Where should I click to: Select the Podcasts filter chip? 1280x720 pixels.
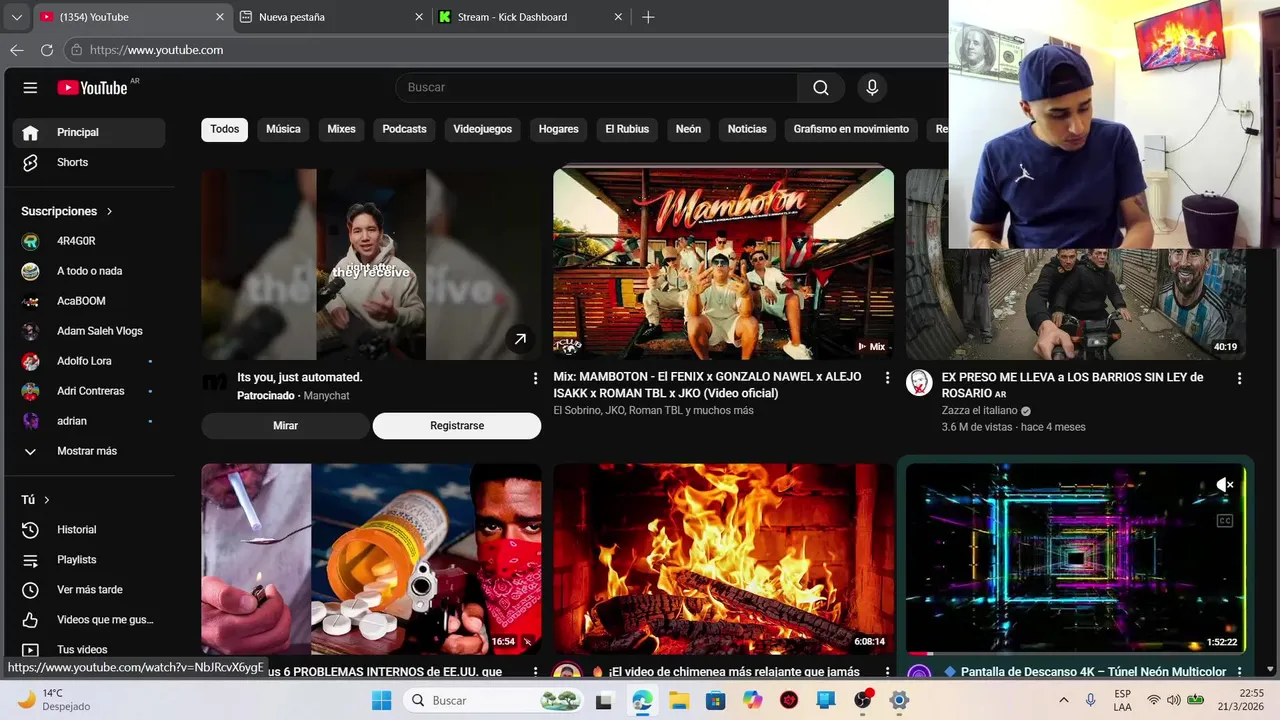(404, 129)
